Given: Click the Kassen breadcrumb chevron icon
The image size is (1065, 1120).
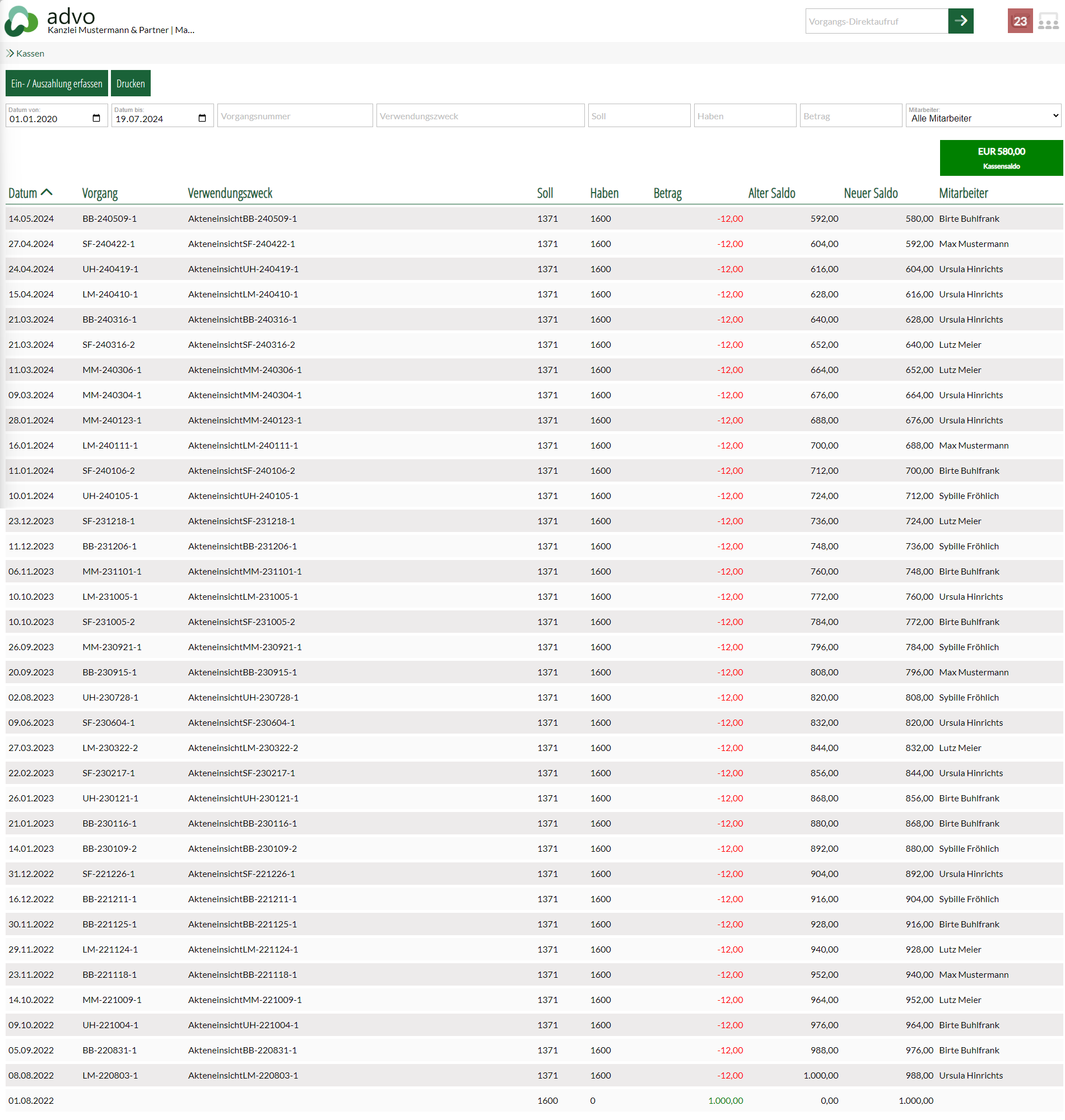Looking at the screenshot, I should (x=10, y=53).
